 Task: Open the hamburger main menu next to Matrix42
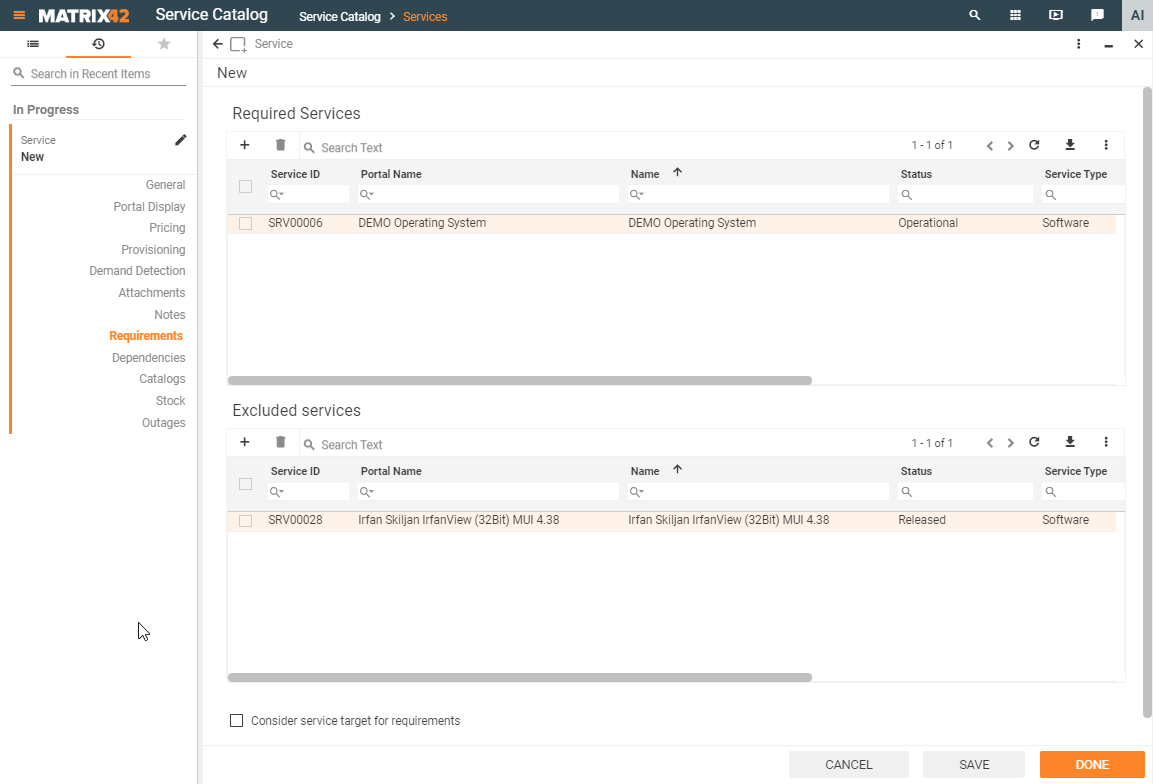point(19,15)
